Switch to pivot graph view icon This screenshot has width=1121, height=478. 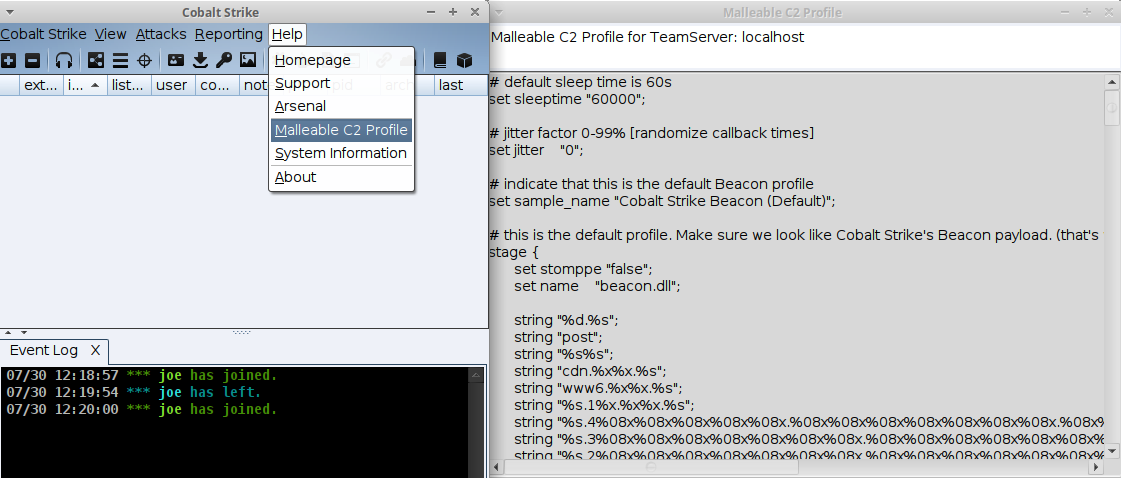pyautogui.click(x=95, y=61)
